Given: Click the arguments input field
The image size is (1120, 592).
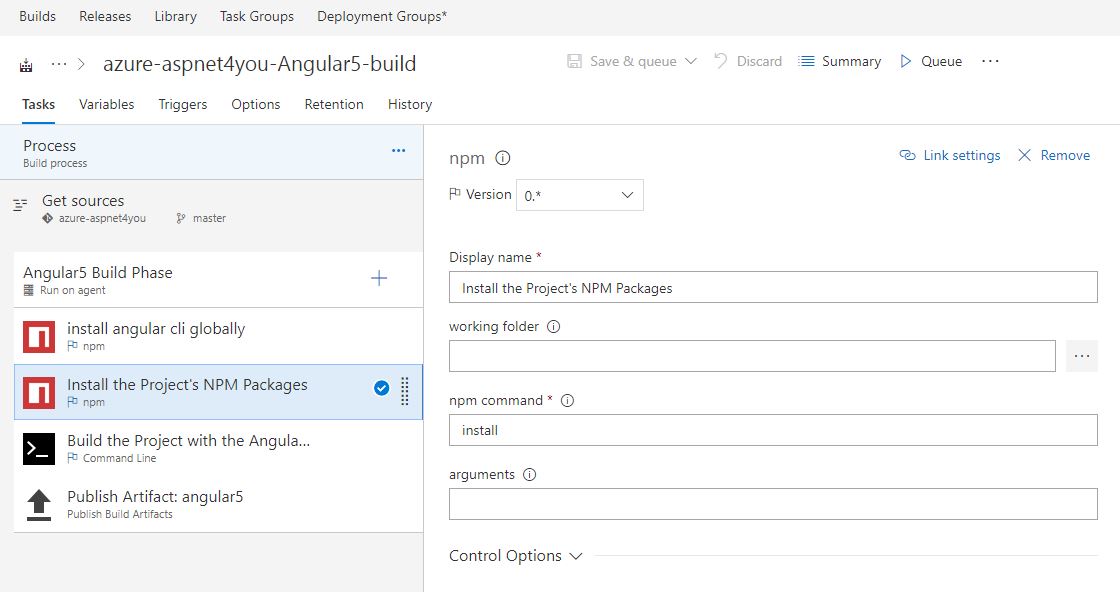Looking at the screenshot, I should (774, 504).
